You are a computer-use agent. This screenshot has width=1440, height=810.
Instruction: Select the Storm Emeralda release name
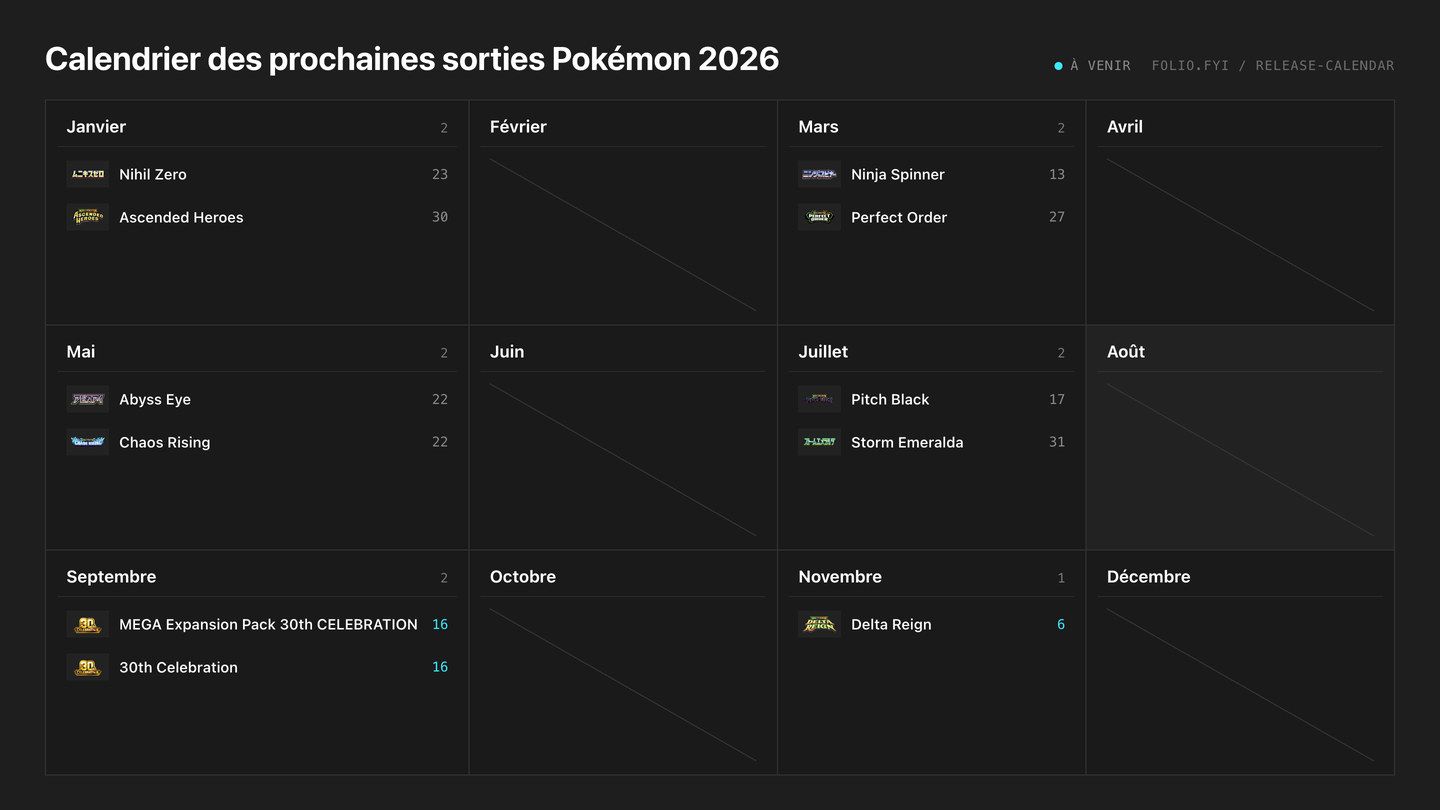907,442
